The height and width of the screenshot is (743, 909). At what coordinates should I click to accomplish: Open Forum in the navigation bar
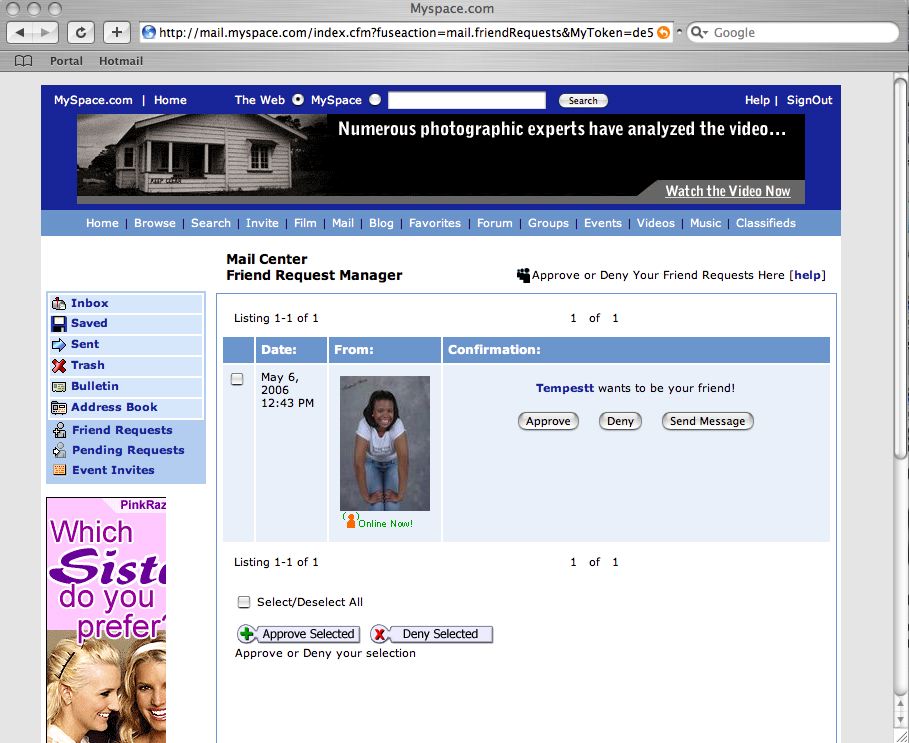tap(495, 223)
